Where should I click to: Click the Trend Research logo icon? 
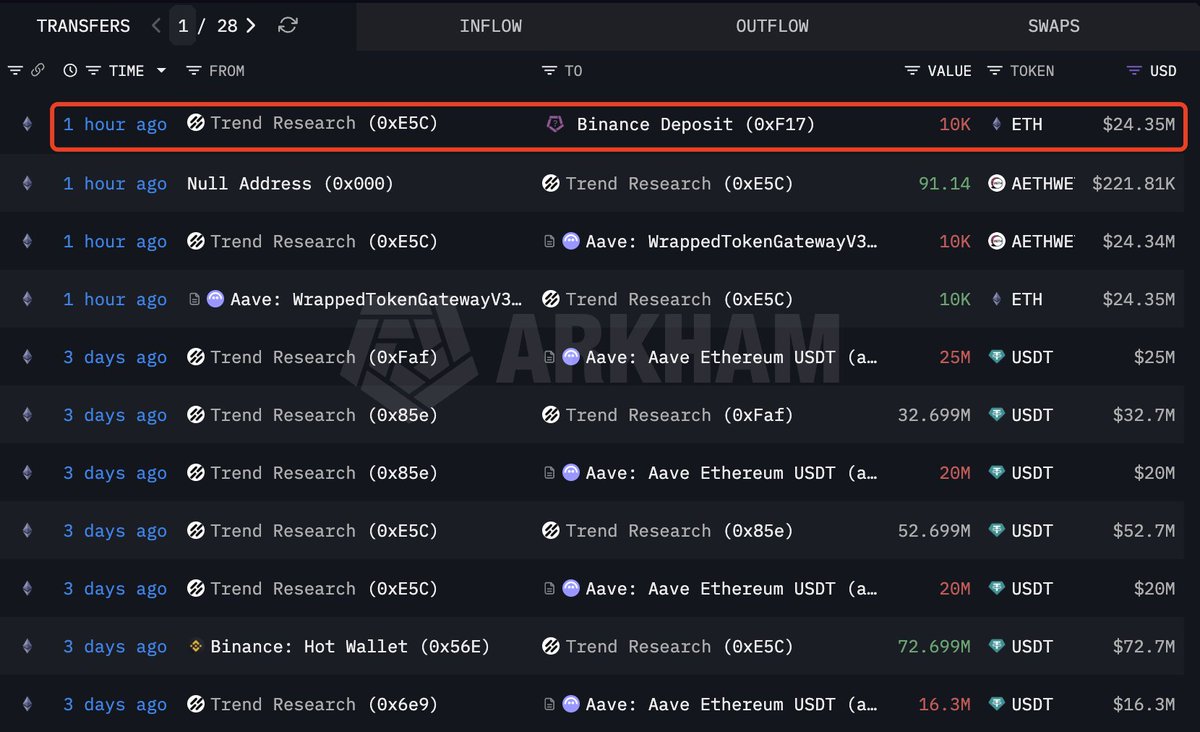click(196, 124)
